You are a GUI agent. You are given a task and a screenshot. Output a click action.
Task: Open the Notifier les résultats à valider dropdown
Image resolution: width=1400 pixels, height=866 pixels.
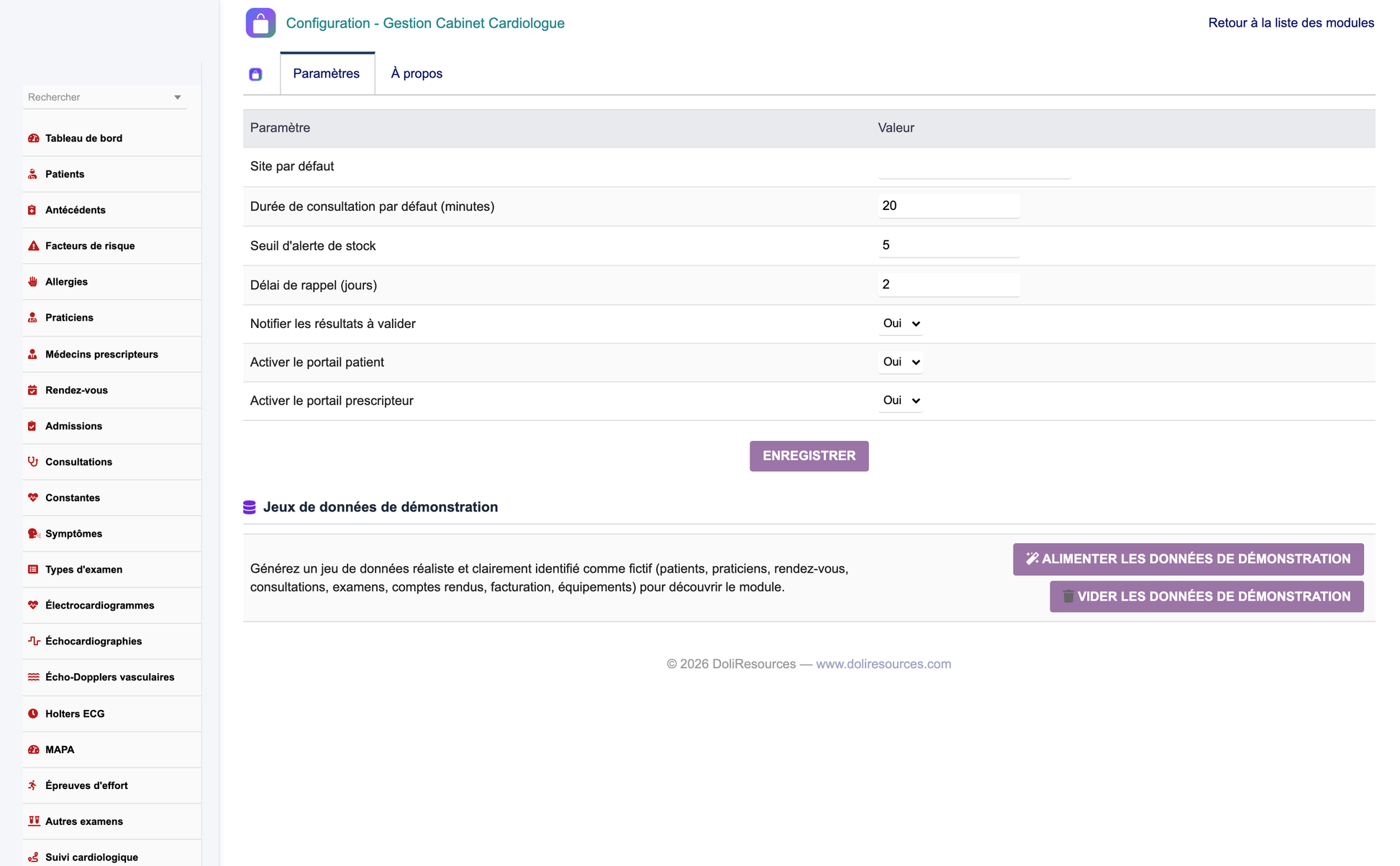901,324
